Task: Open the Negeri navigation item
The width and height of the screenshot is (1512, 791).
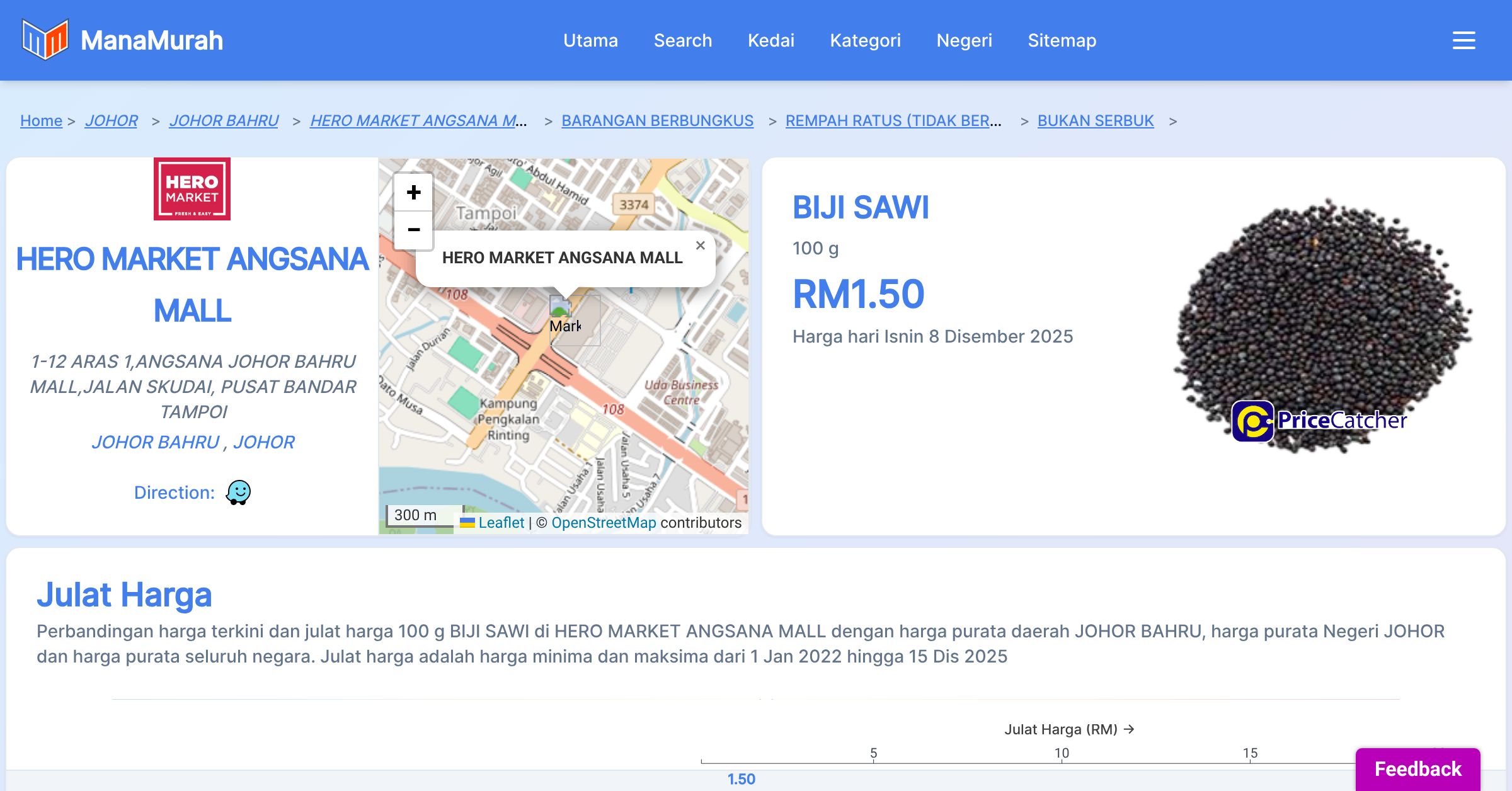Action: click(964, 40)
